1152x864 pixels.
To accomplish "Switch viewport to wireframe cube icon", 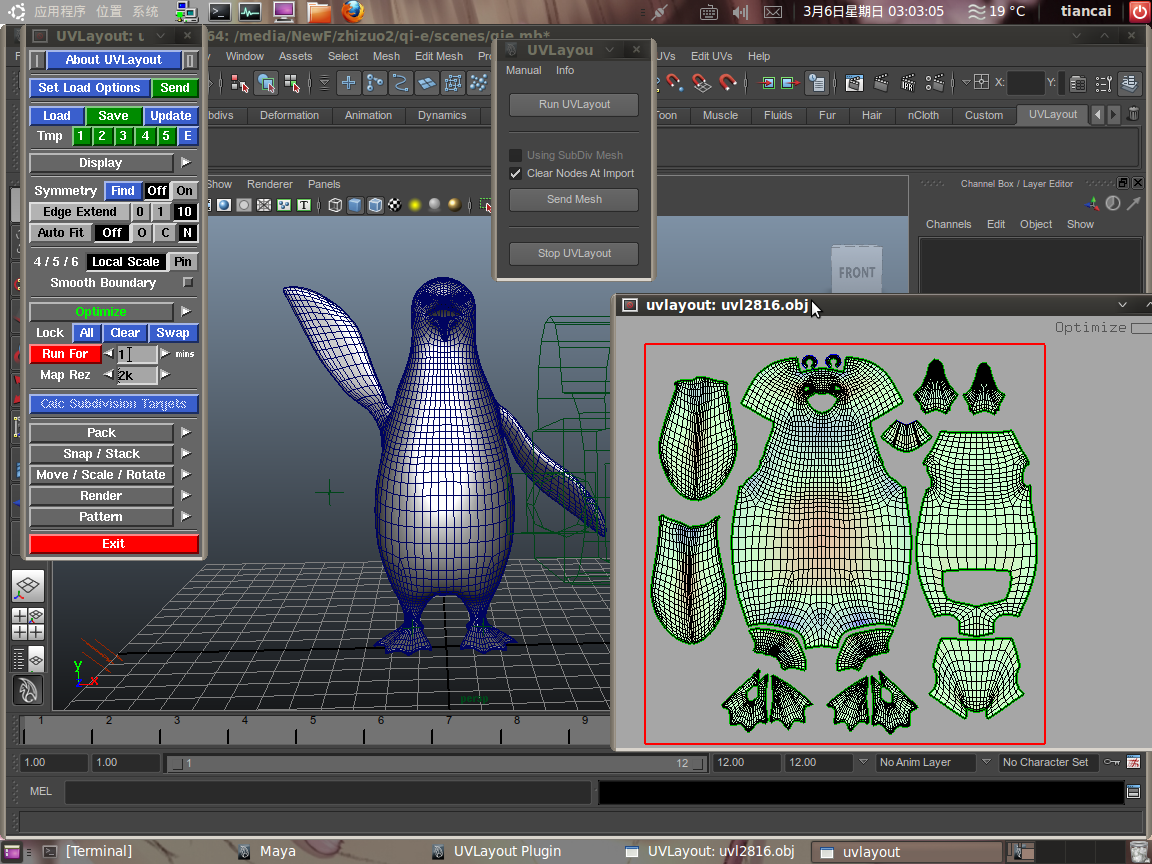I will pos(335,205).
